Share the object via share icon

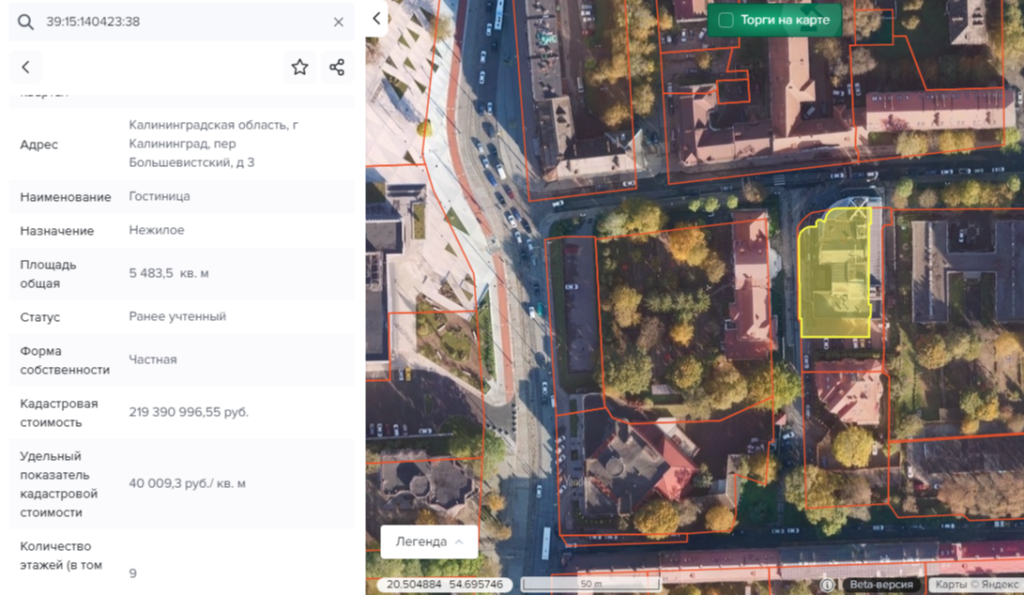[x=337, y=67]
